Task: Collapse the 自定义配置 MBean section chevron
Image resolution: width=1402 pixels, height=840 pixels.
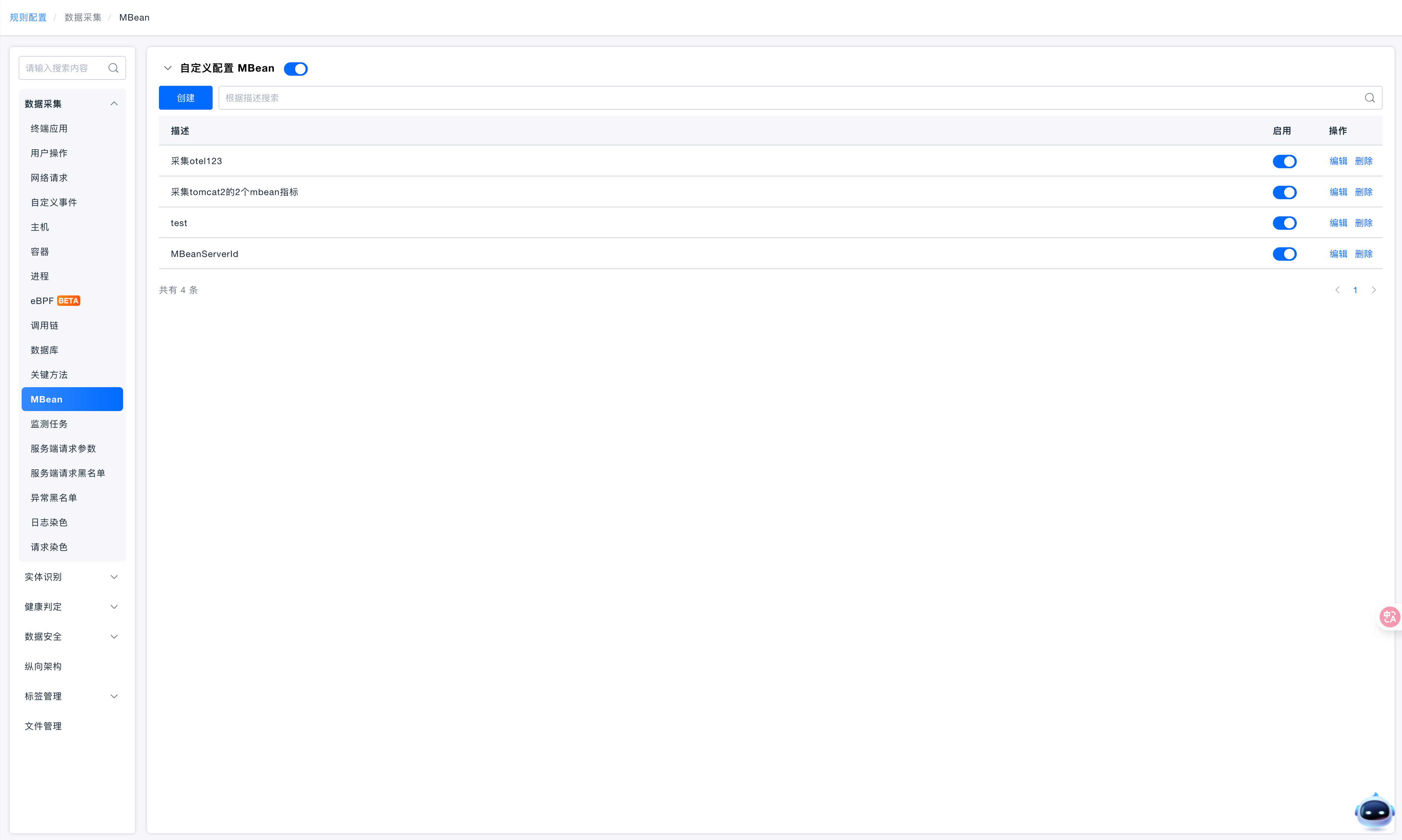Action: 168,68
